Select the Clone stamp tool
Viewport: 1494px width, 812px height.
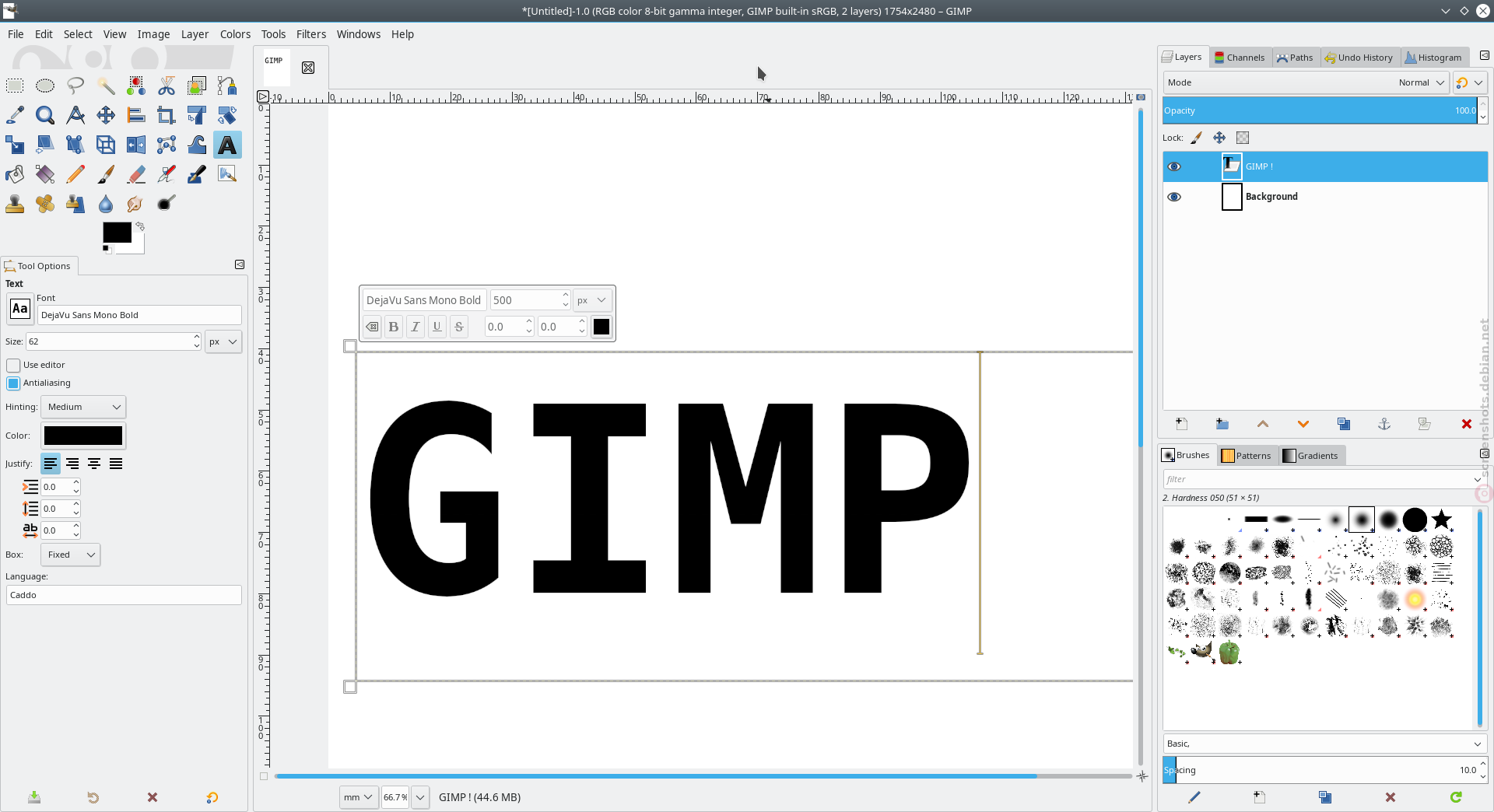[15, 204]
